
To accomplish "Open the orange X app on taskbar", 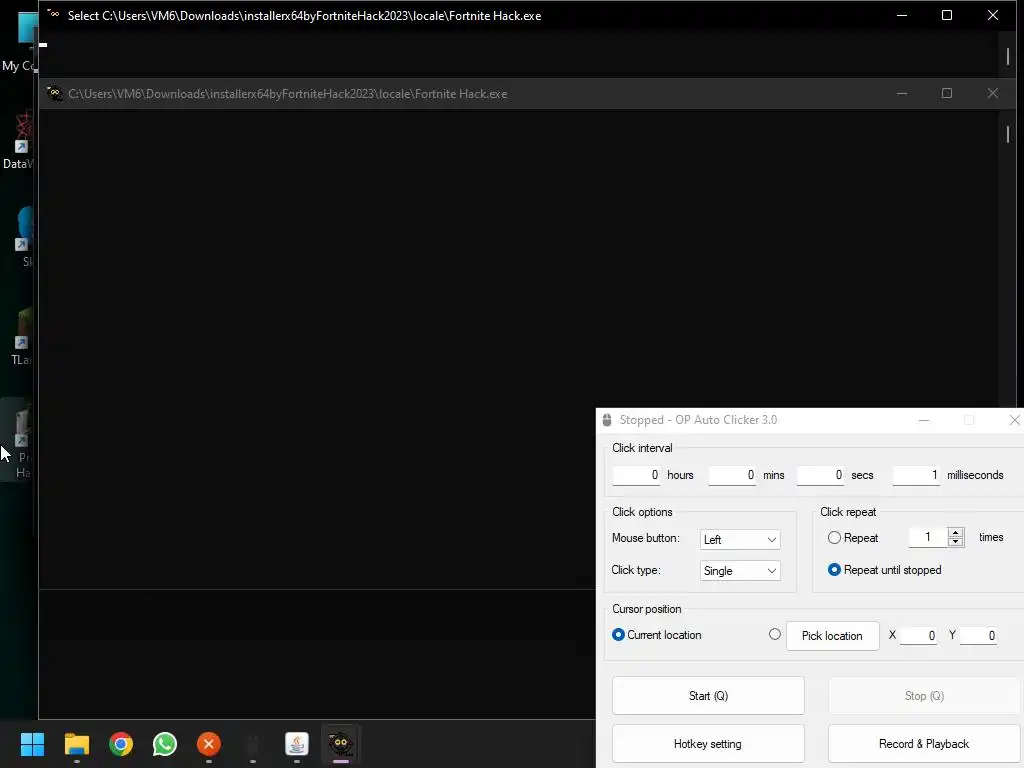I will tap(209, 744).
